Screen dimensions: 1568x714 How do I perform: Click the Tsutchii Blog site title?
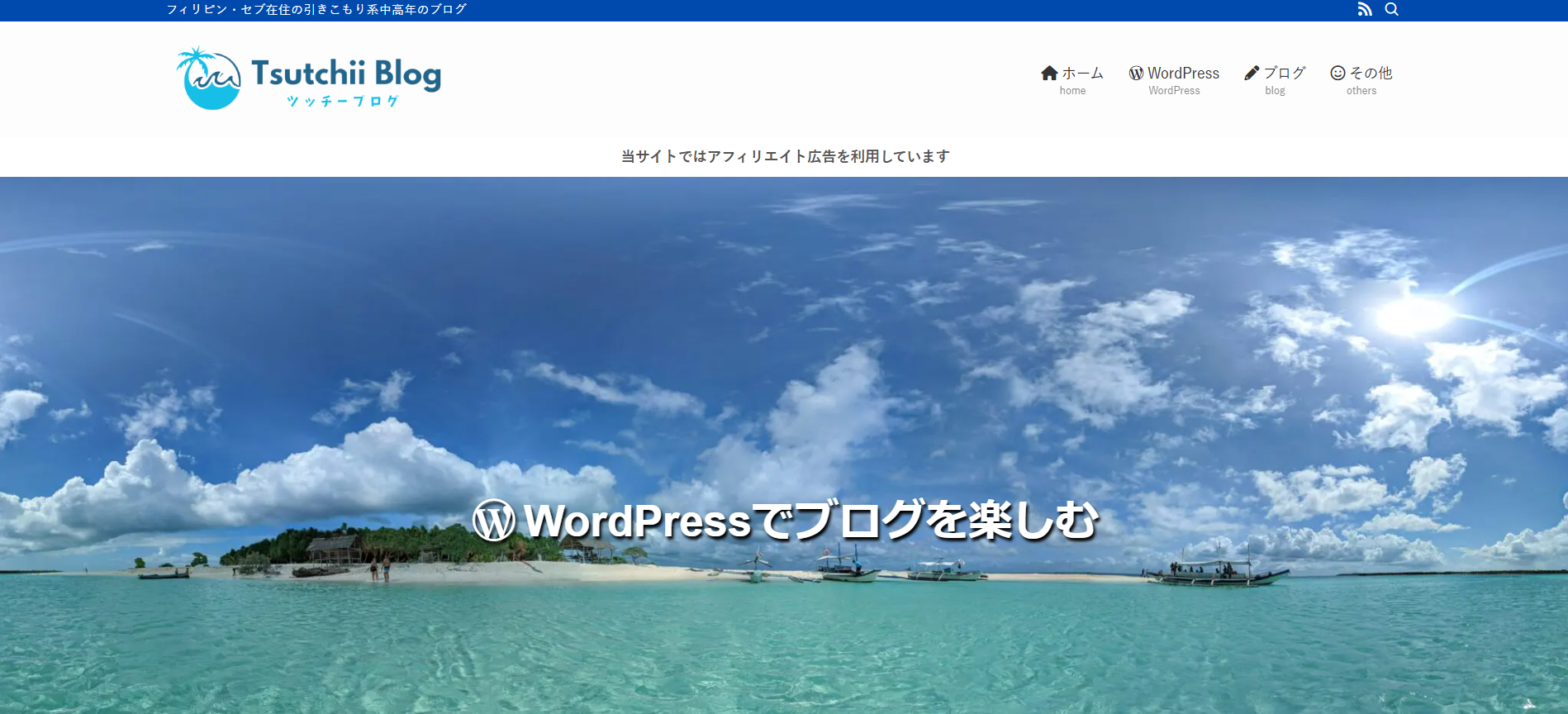click(x=346, y=73)
